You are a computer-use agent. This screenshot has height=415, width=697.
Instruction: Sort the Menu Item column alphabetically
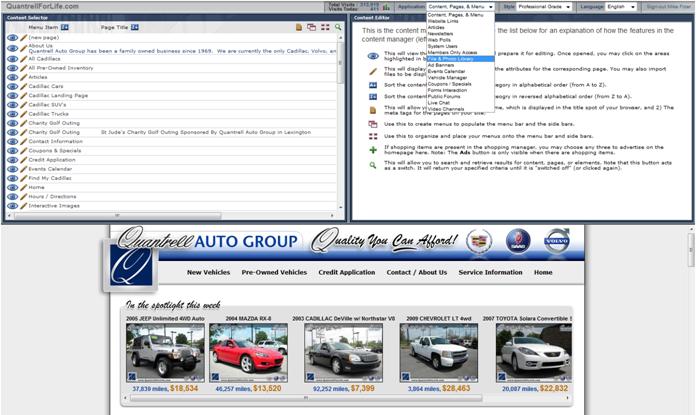(65, 28)
